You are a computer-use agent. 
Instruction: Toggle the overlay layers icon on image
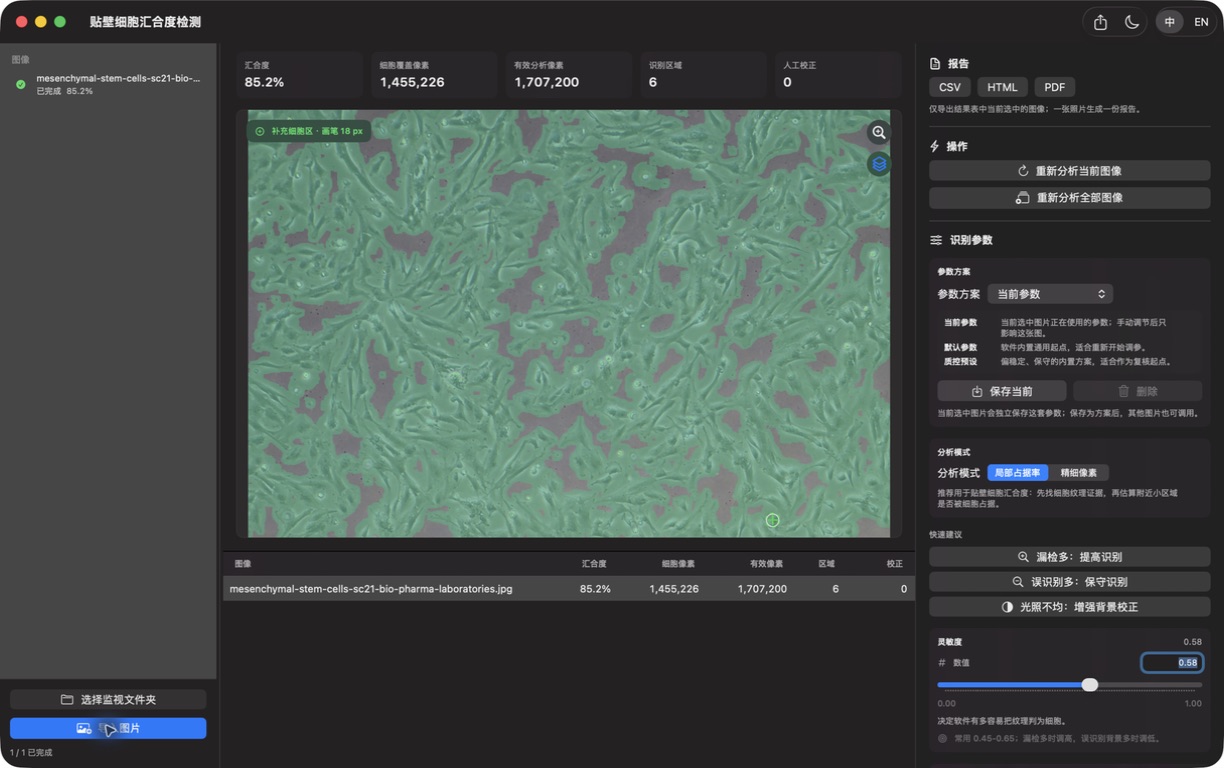(879, 164)
